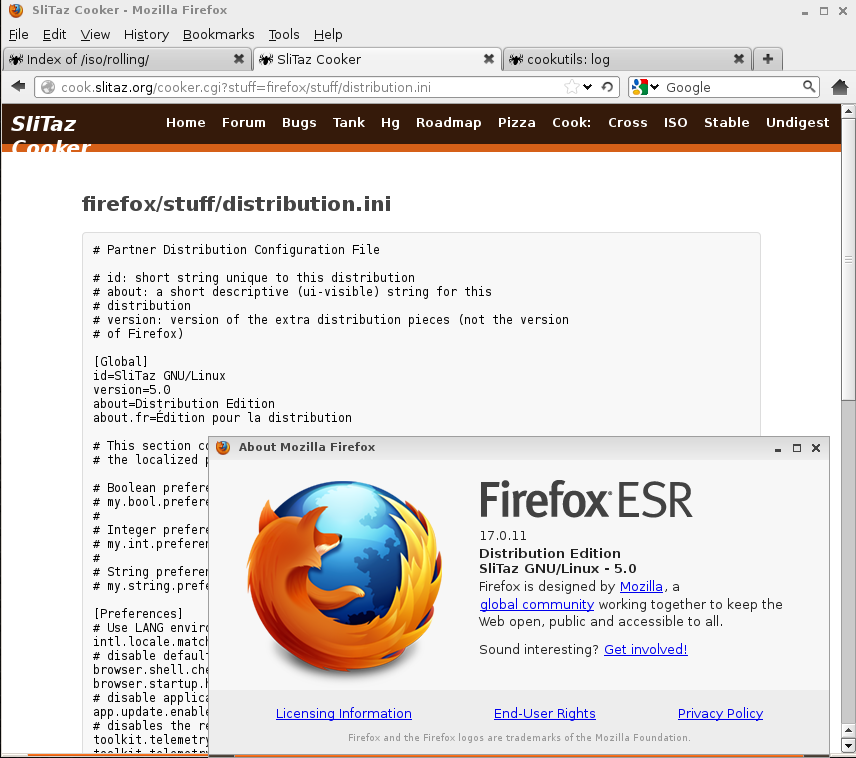
Task: Go back using the back arrow
Action: 19,86
